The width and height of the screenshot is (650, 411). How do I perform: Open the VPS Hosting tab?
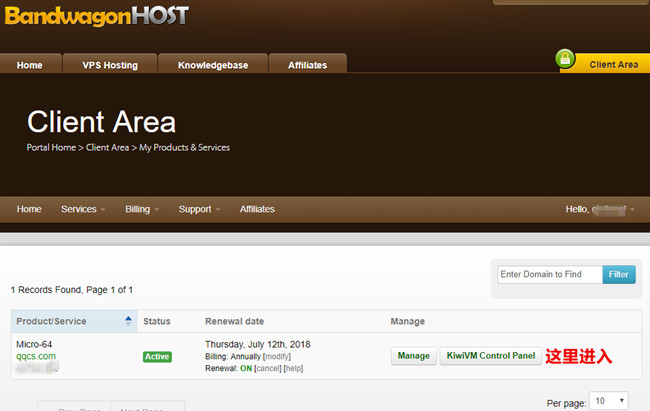point(110,65)
